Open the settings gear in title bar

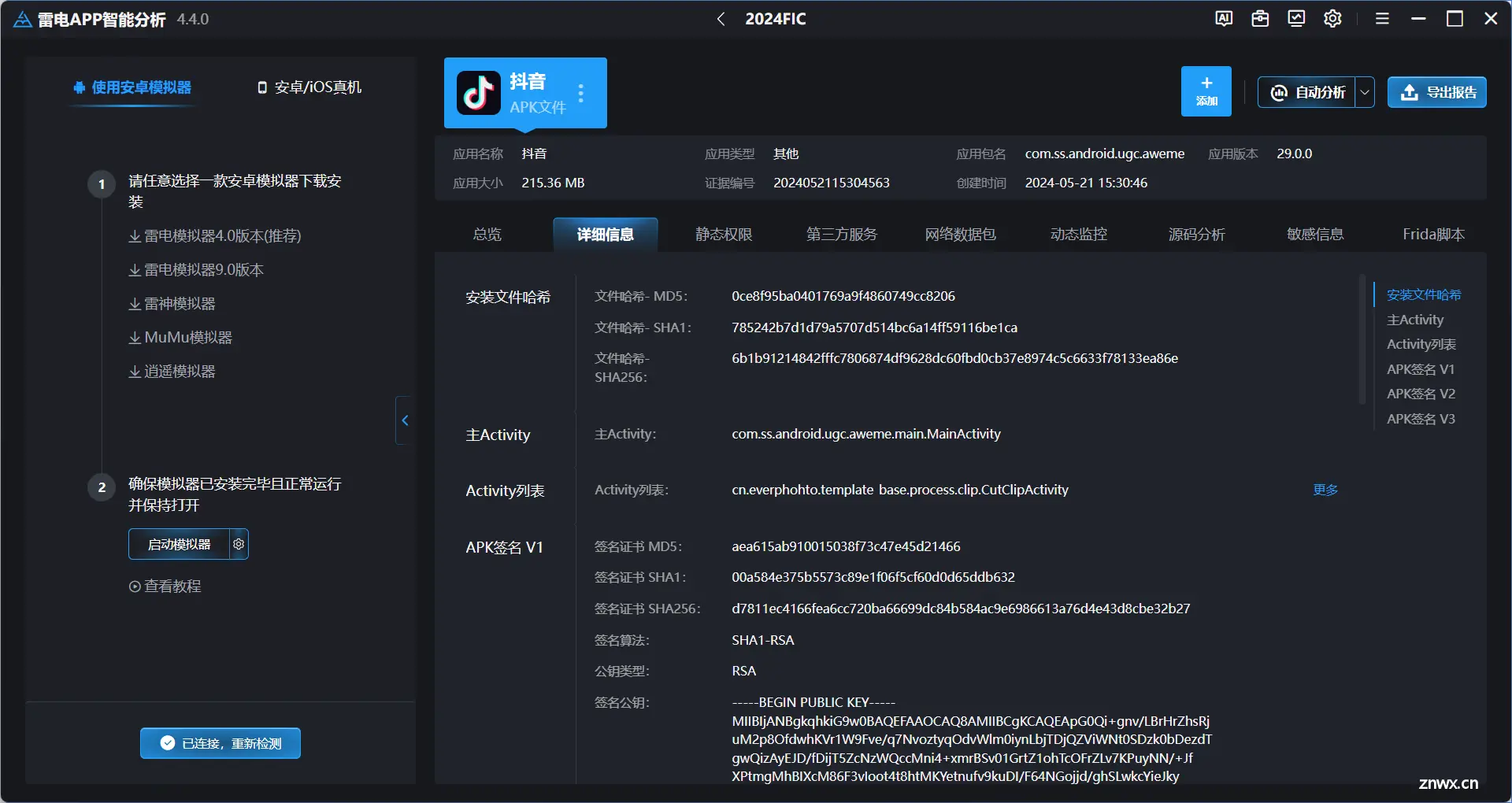tap(1332, 19)
